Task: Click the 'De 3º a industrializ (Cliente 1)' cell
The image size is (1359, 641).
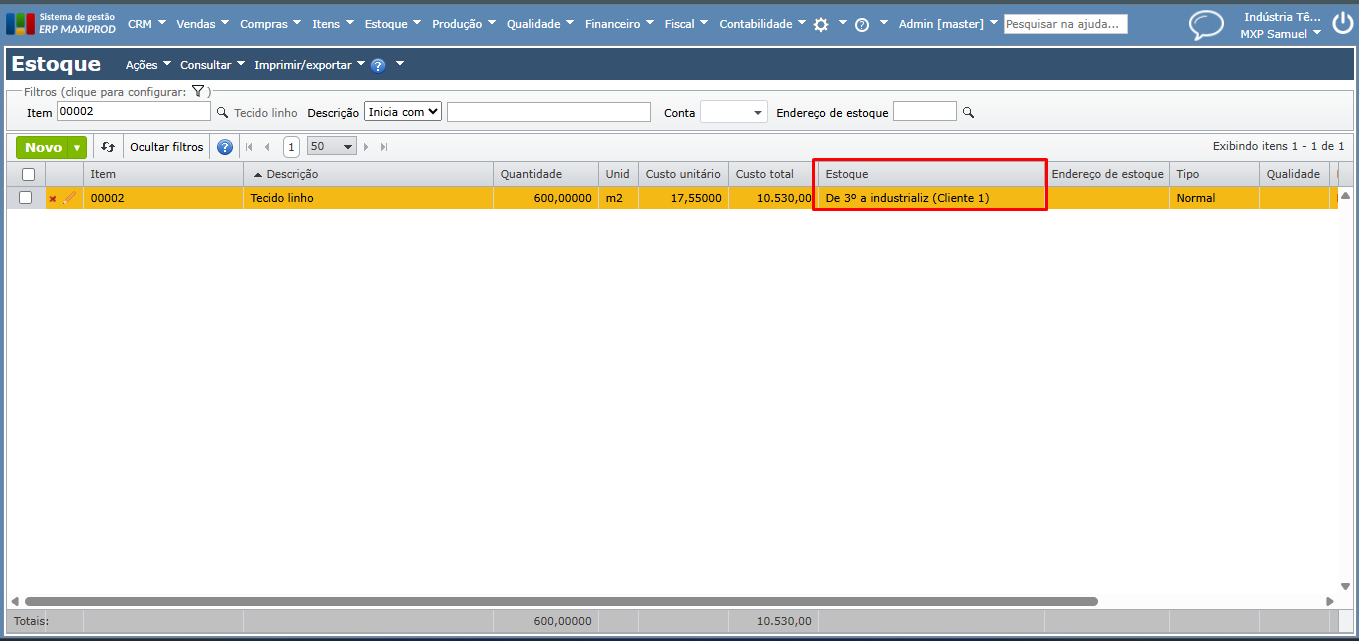Action: coord(931,198)
